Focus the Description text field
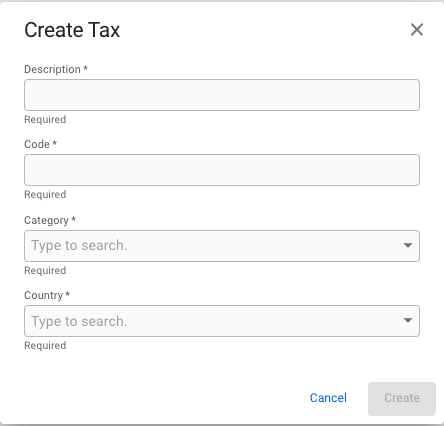This screenshot has height=426, width=444. [x=222, y=95]
